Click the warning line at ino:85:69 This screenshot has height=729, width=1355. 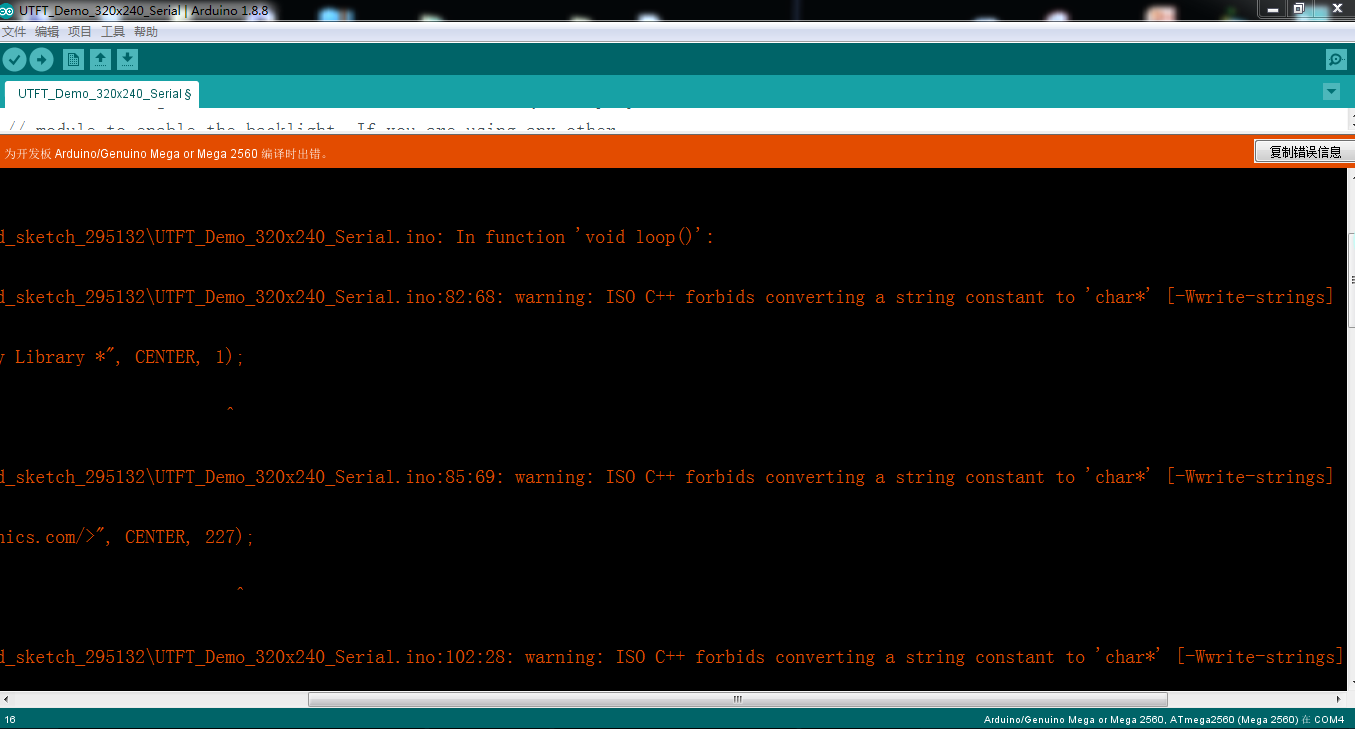pos(666,477)
